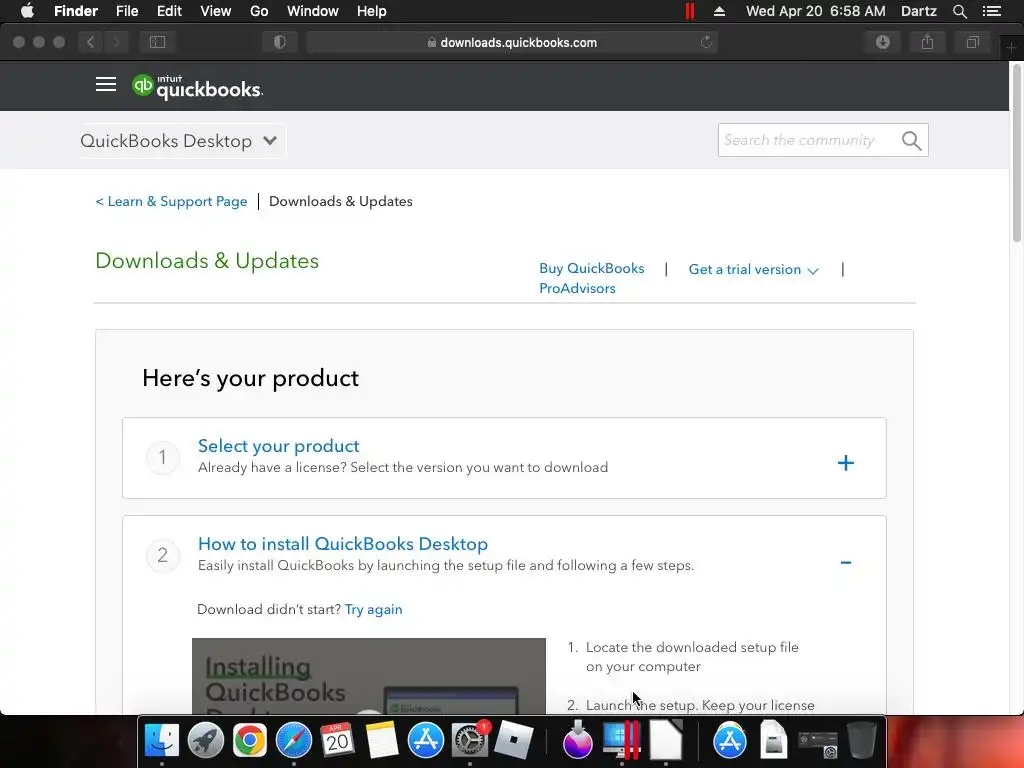
Task: Click the Downloads & Updates breadcrumb text
Action: point(341,201)
